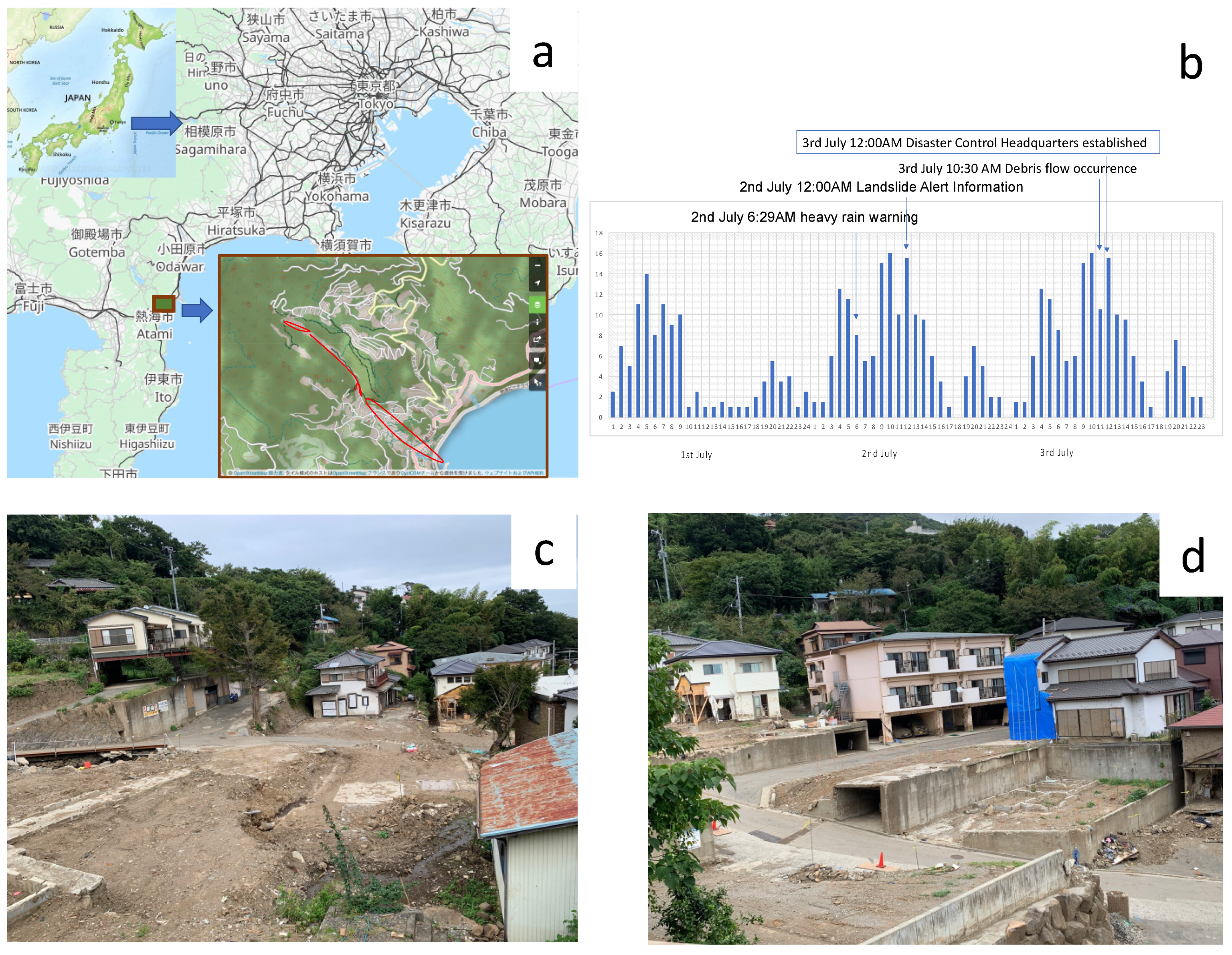This screenshot has height=955, width=1232.
Task: Click the share map icon
Action: click(537, 339)
